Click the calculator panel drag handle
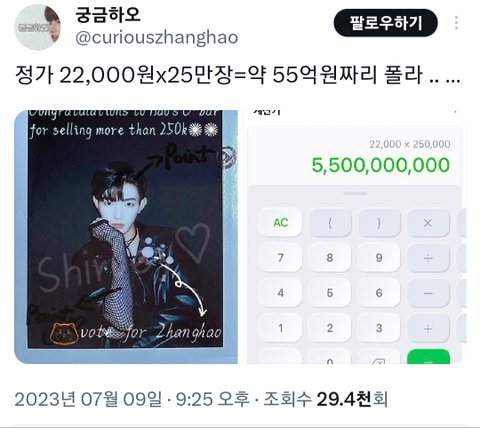Viewport: 480px width, 428px height. pos(355,193)
